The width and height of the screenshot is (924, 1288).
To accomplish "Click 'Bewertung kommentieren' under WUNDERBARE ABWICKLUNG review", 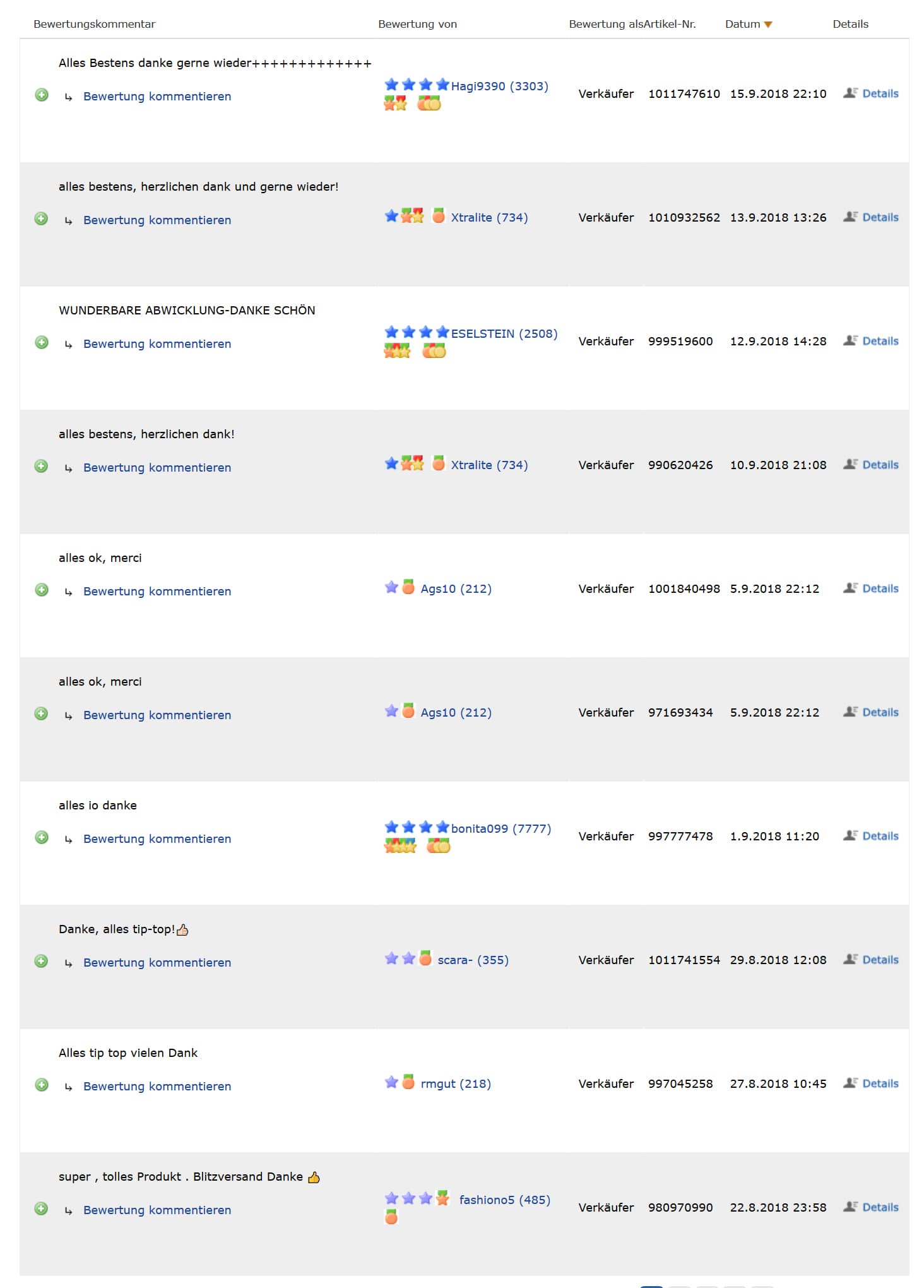I will pos(157,343).
